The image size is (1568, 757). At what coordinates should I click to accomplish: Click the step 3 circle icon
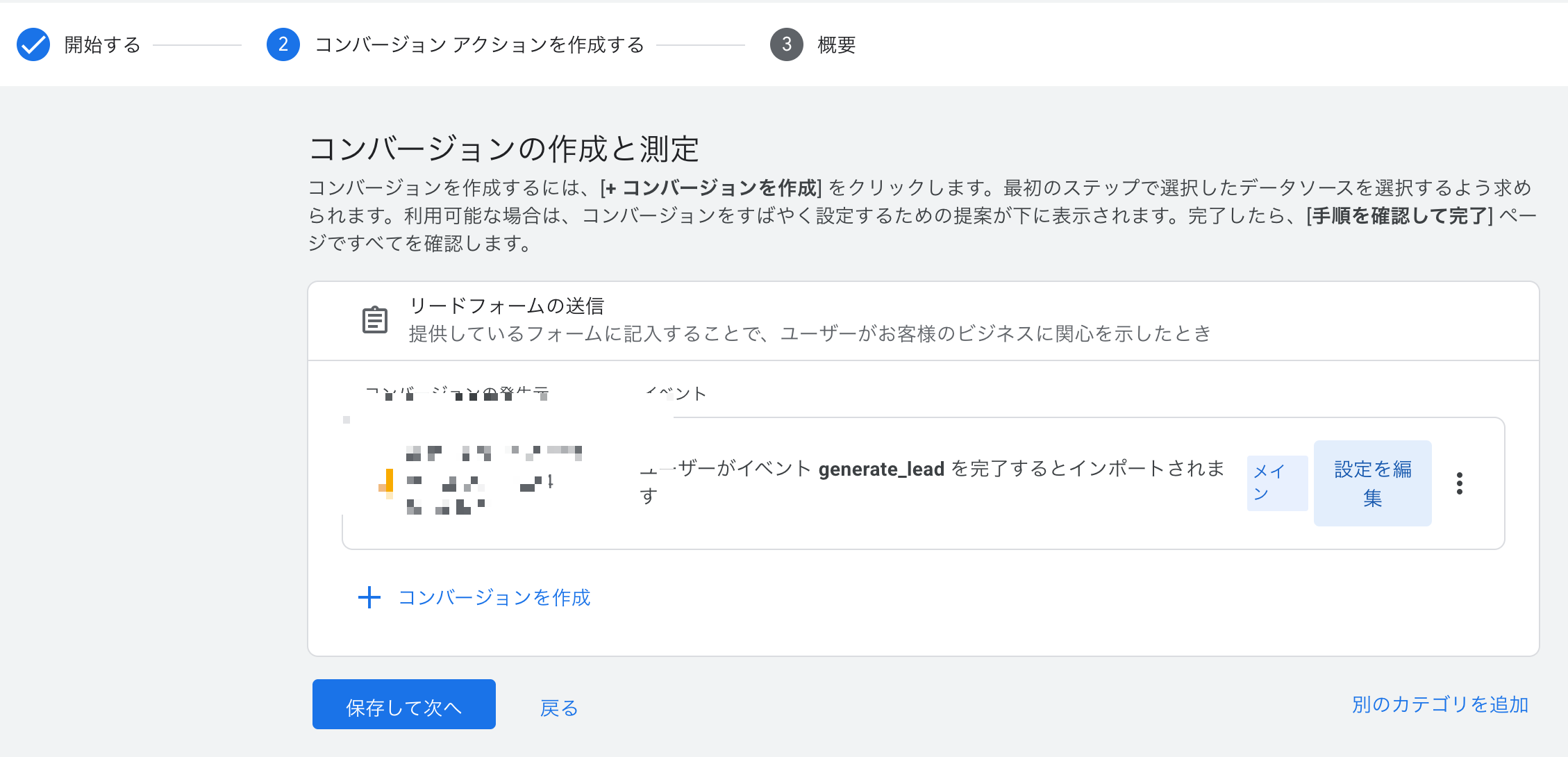[x=787, y=44]
